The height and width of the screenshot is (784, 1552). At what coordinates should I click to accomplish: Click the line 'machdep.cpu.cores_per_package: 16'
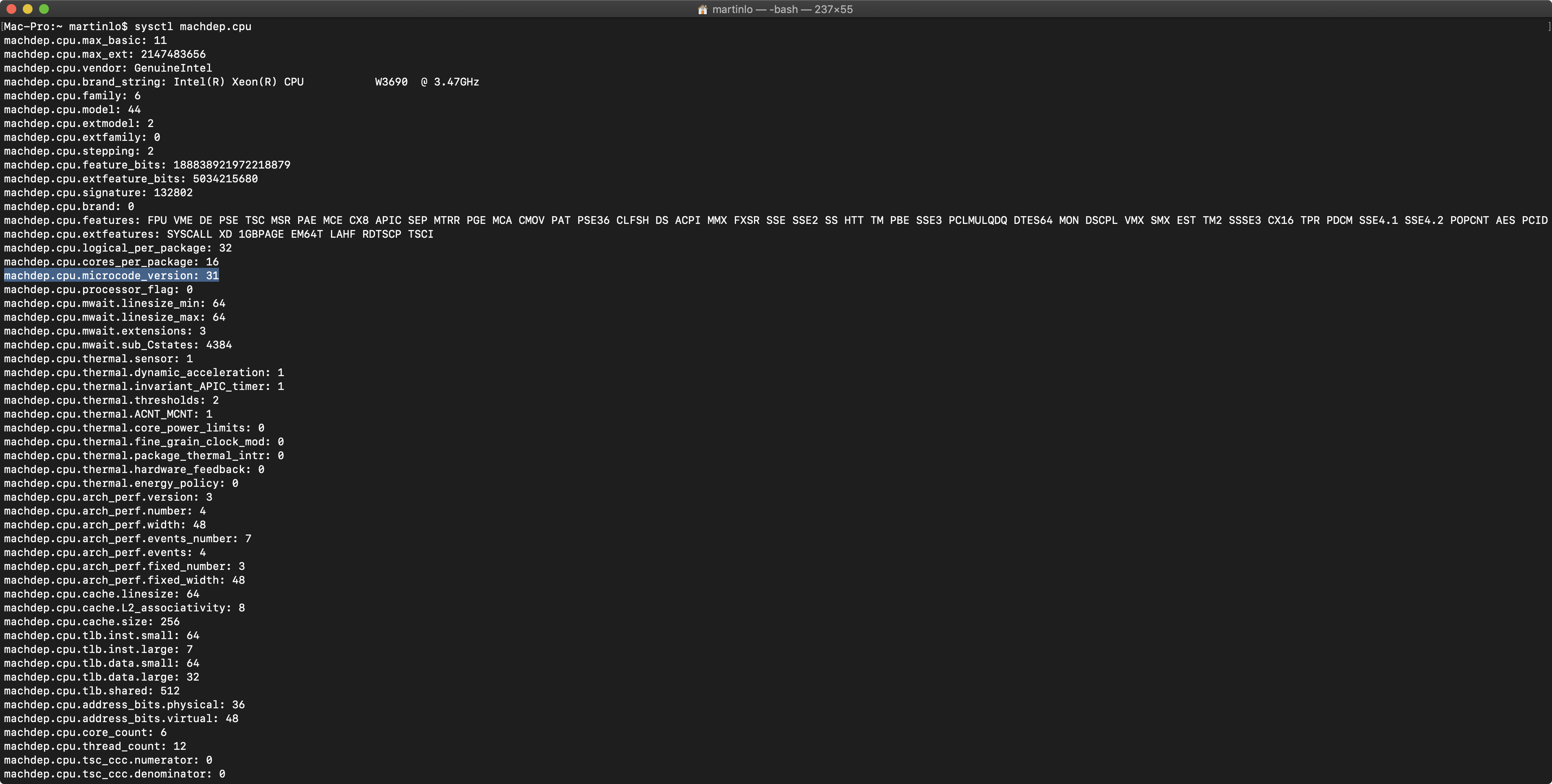(112, 262)
